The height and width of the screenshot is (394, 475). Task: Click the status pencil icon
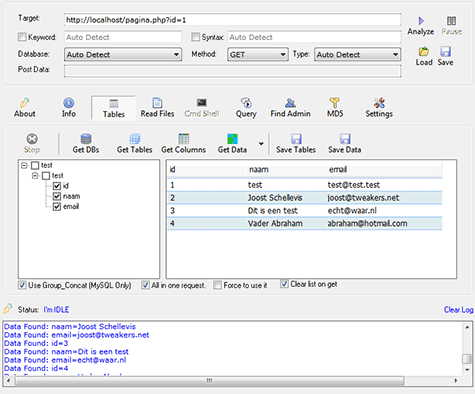tap(8, 309)
